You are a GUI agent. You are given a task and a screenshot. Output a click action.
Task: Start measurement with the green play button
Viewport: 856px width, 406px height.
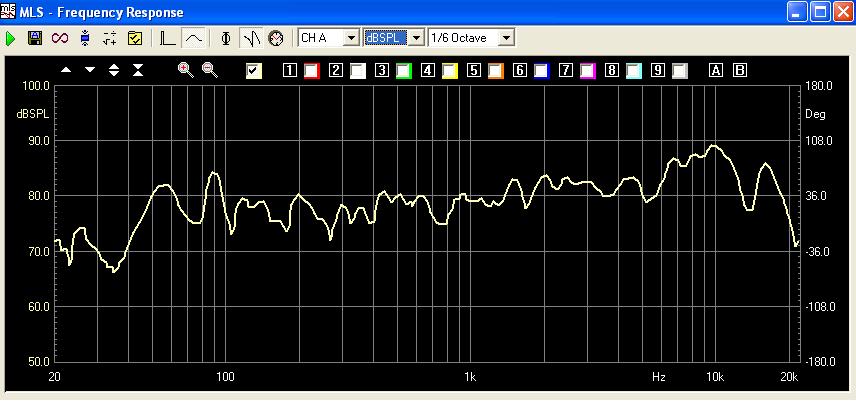(11, 38)
